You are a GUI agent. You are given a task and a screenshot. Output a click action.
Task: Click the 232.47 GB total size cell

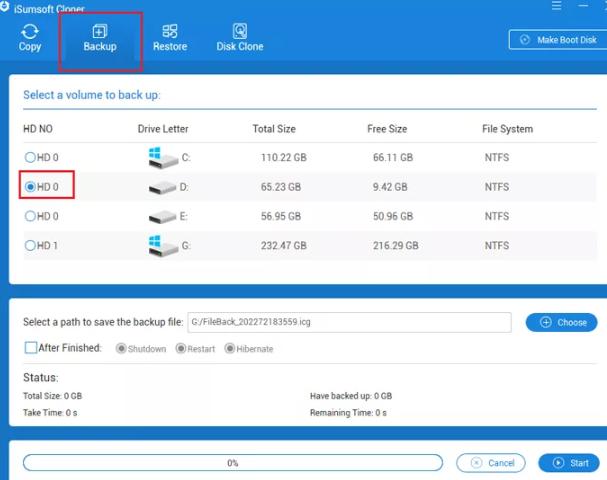284,246
